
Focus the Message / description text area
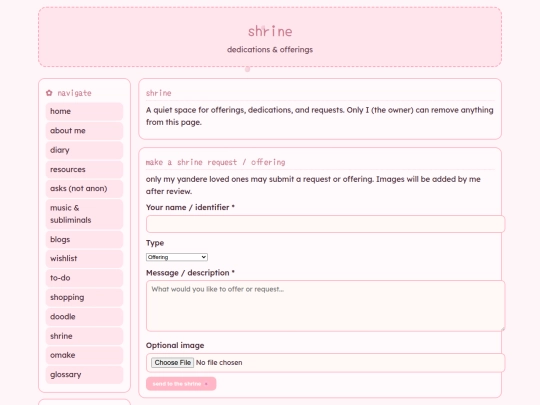click(x=325, y=306)
